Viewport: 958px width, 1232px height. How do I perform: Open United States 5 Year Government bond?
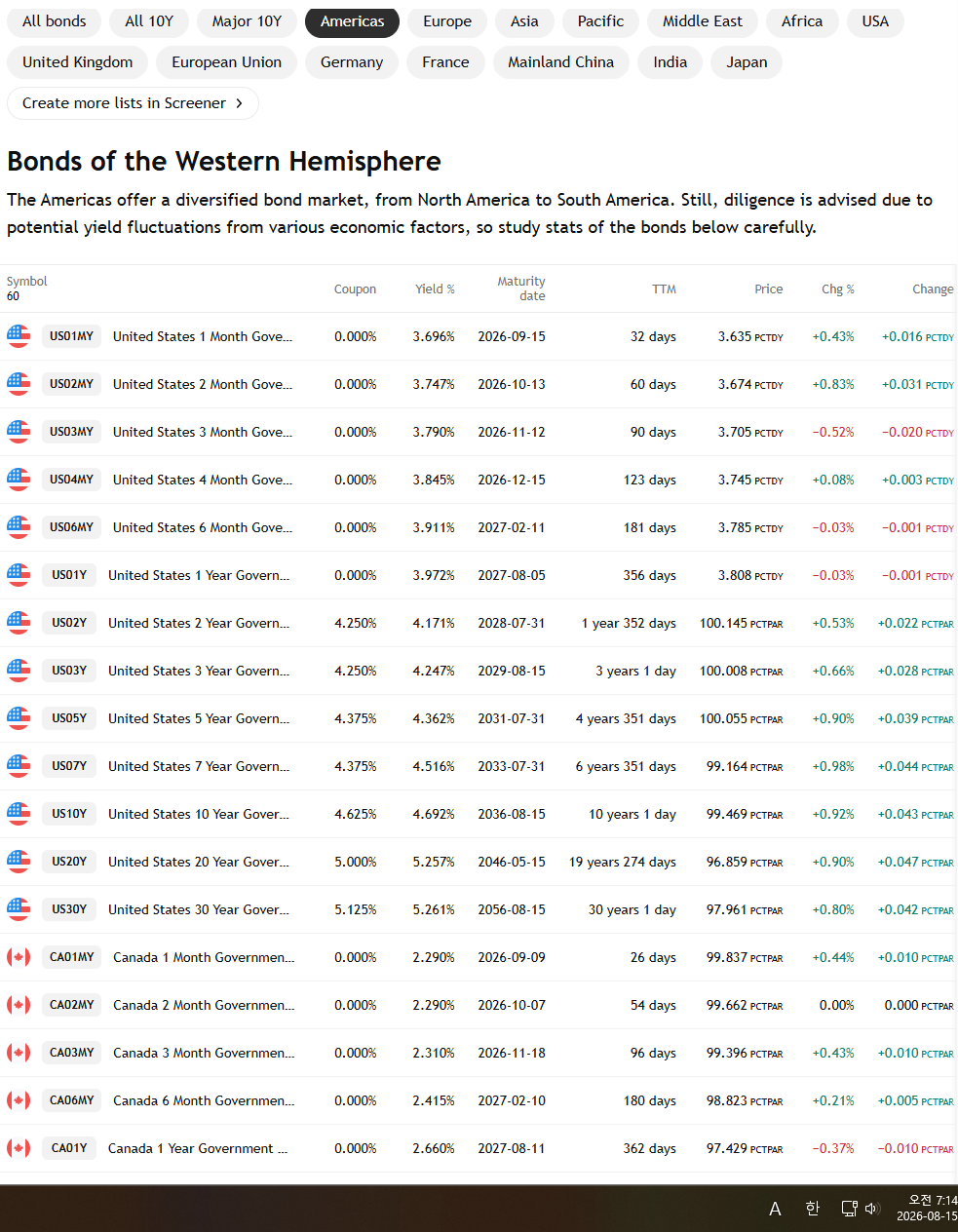(199, 718)
